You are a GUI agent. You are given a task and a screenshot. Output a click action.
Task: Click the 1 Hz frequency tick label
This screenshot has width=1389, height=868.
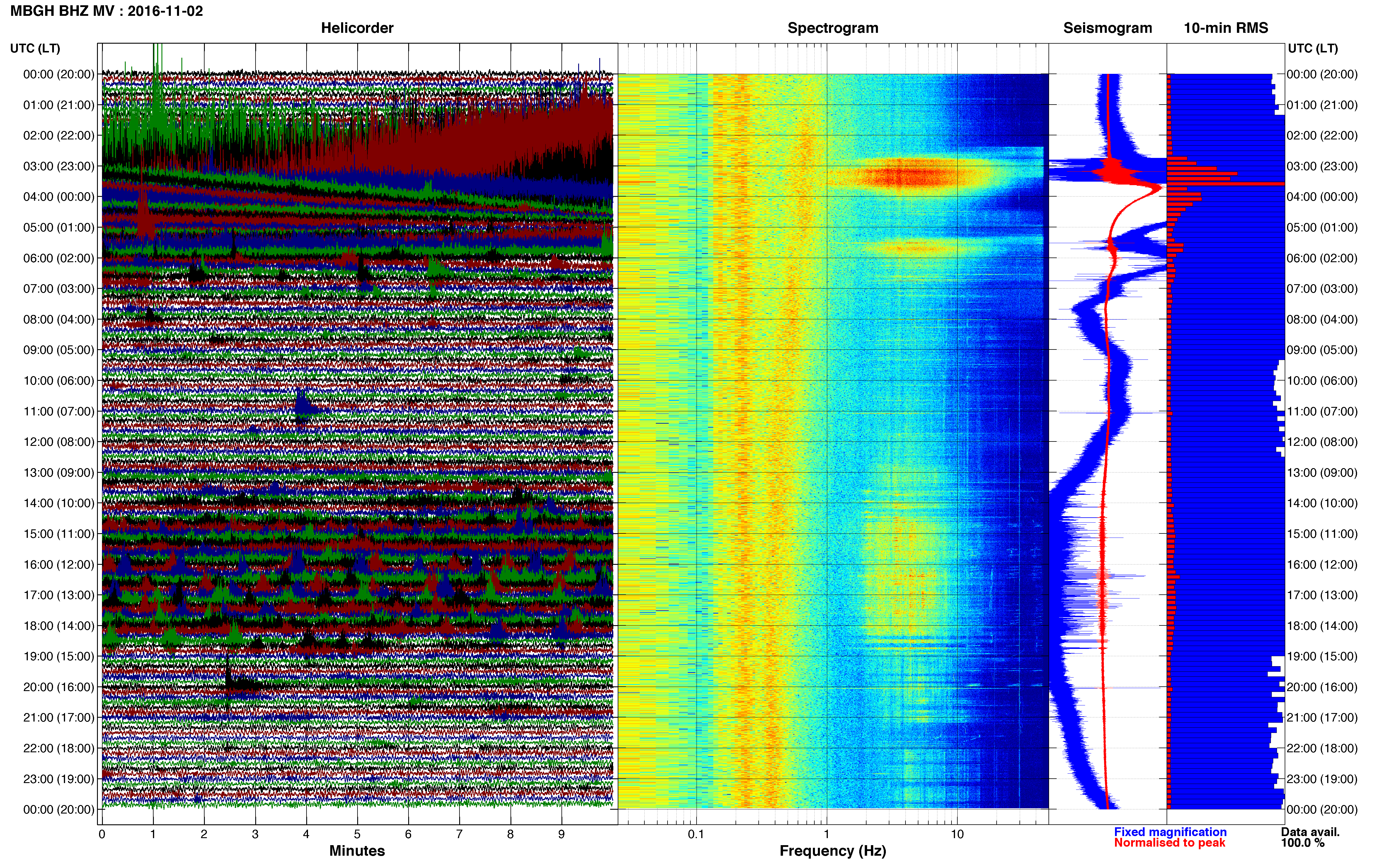[x=827, y=834]
